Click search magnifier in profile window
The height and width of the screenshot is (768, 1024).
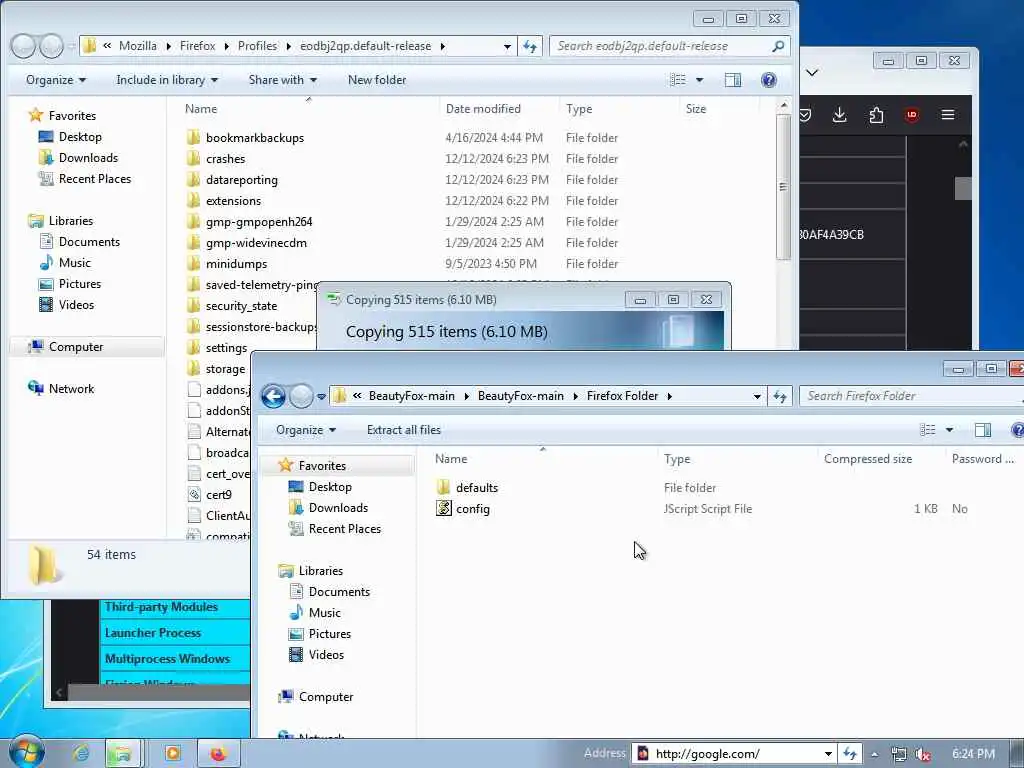pos(778,46)
